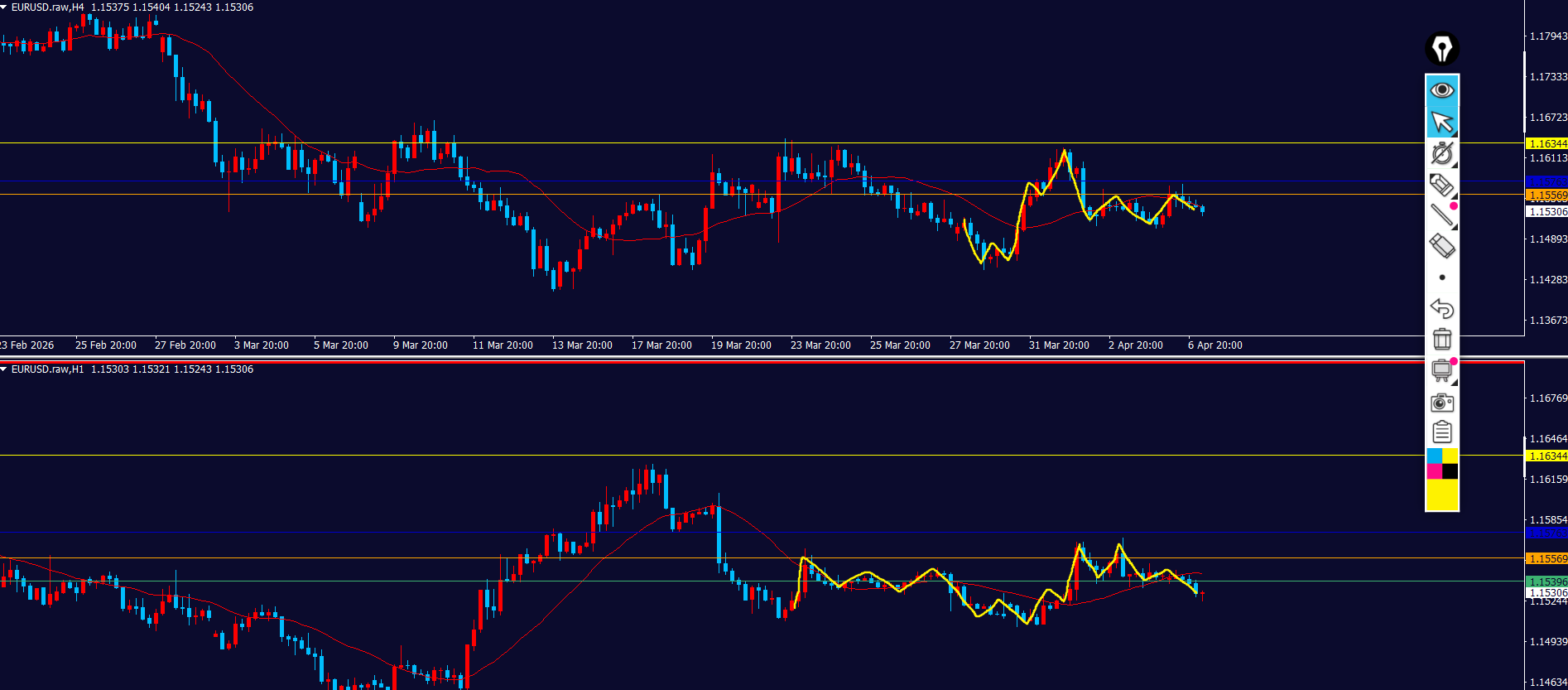Toggle the eye visibility button
The height and width of the screenshot is (690, 1568).
[x=1441, y=89]
